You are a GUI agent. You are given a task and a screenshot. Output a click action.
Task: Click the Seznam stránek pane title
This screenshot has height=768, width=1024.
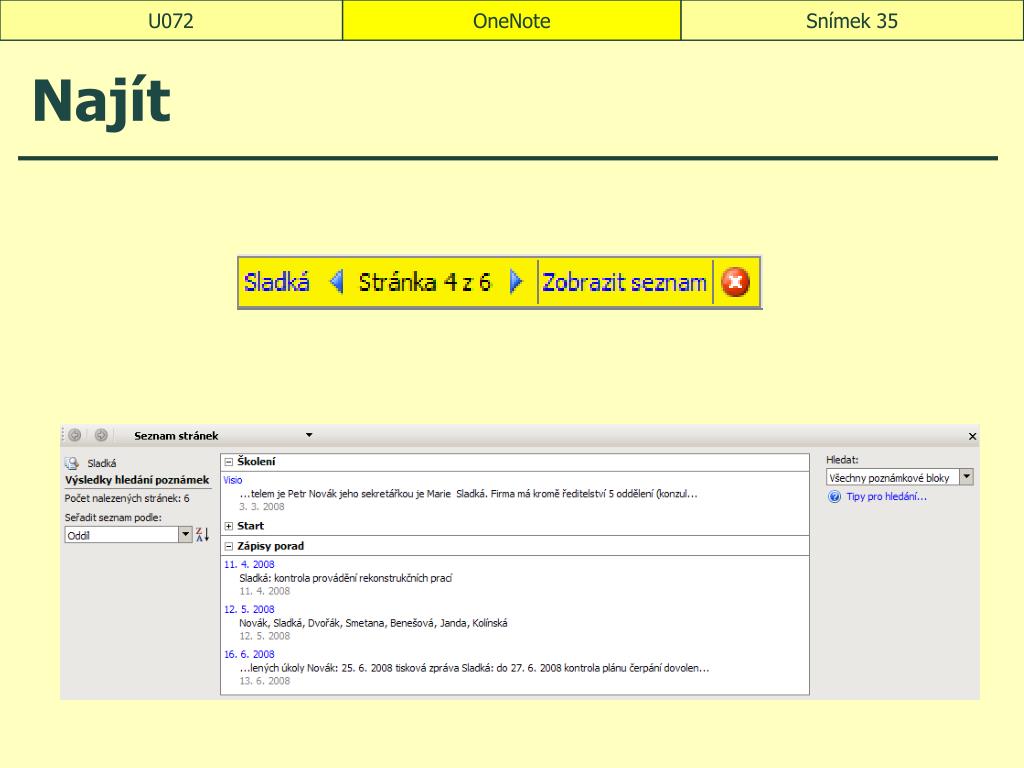[x=176, y=436]
